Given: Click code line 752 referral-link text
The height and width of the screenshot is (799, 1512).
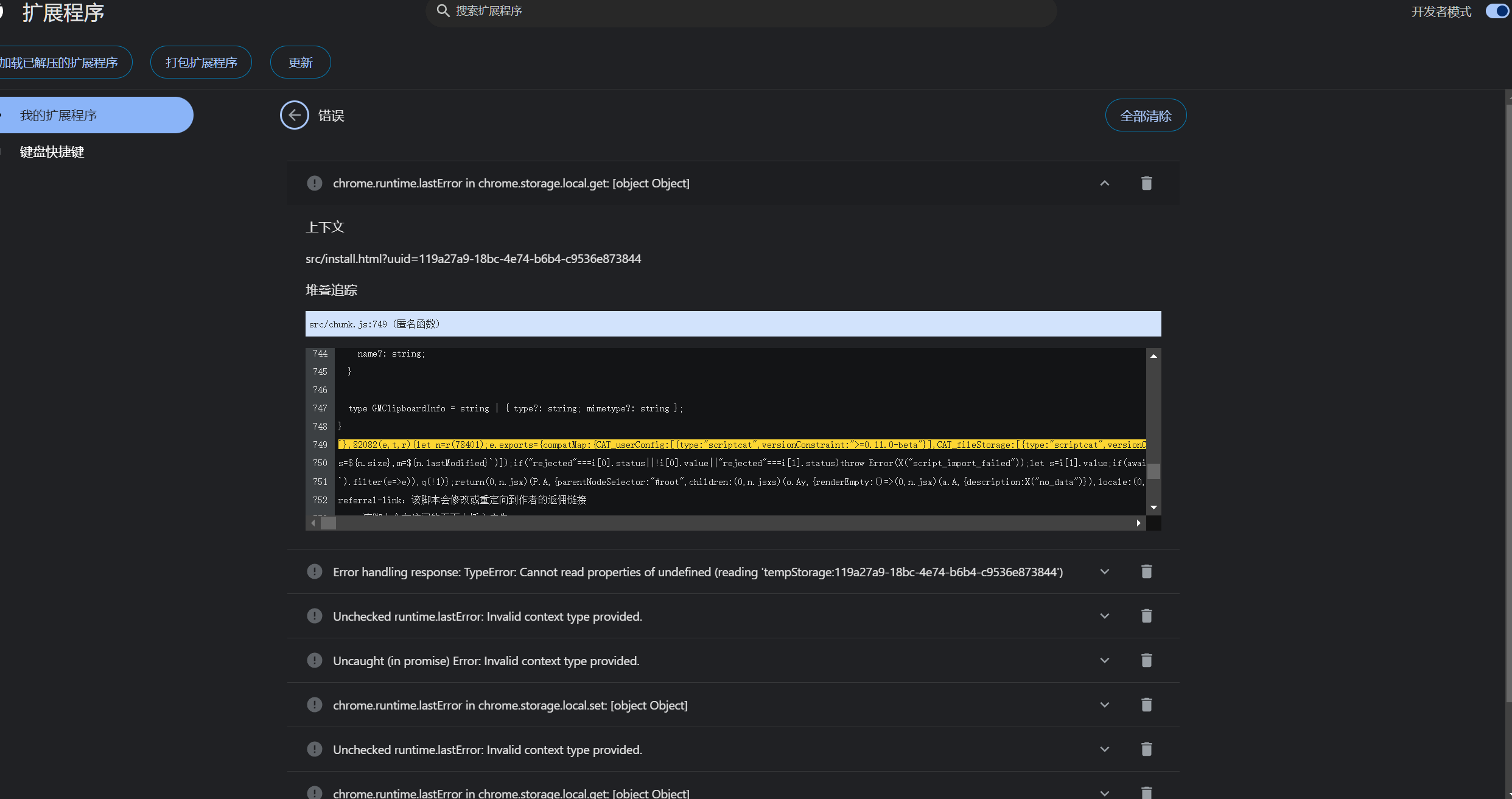Looking at the screenshot, I should [x=462, y=500].
